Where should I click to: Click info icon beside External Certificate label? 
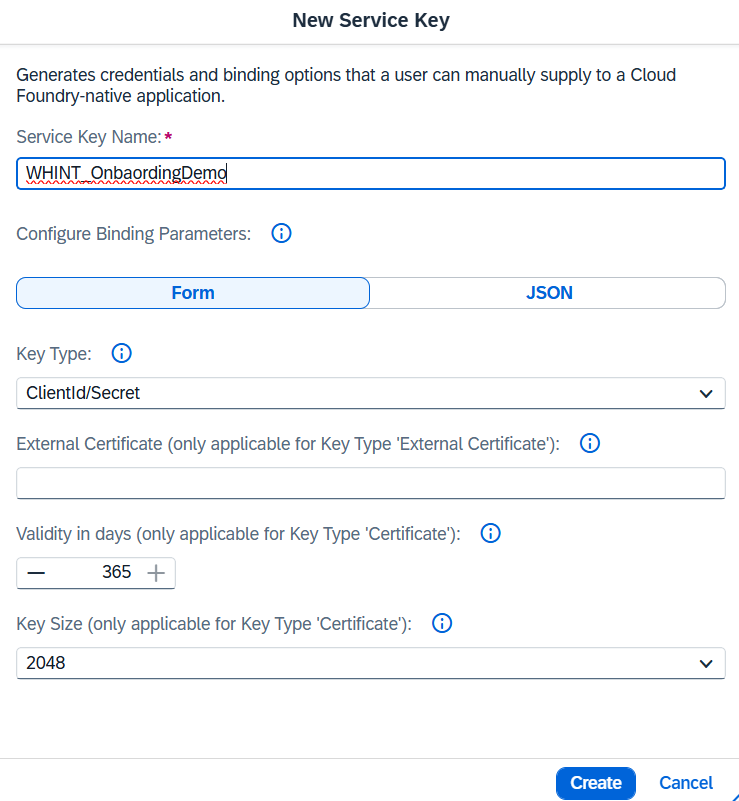click(590, 443)
